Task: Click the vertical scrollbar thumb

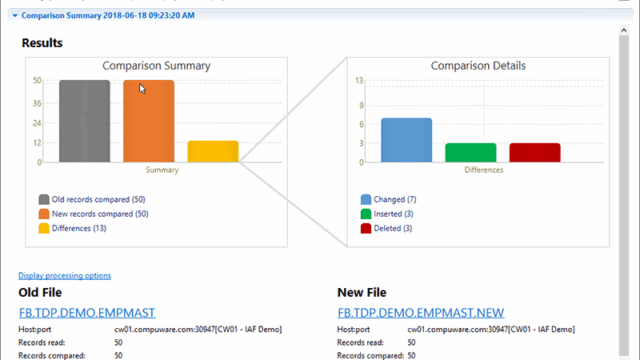Action: pyautogui.click(x=624, y=195)
